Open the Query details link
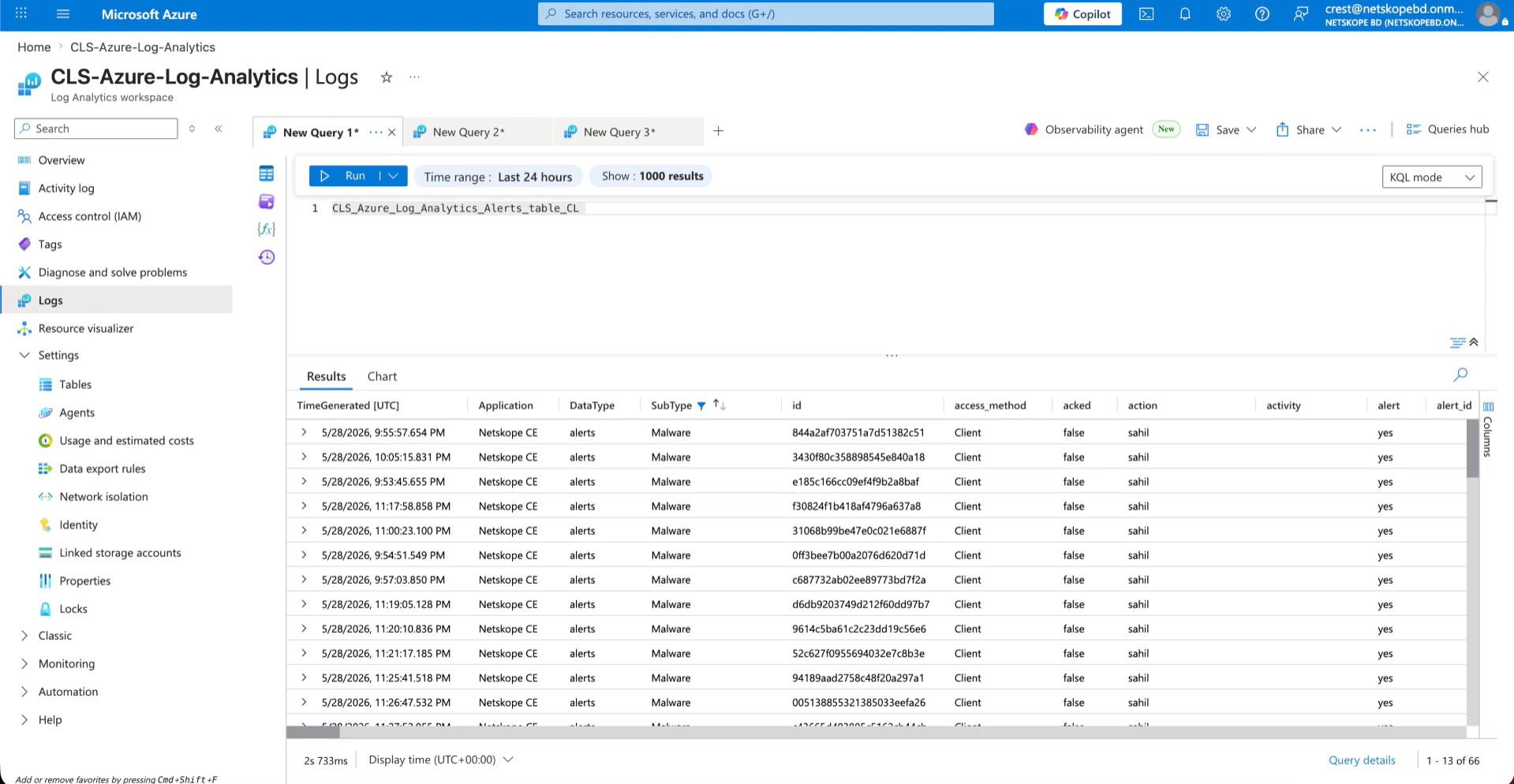 1362,760
